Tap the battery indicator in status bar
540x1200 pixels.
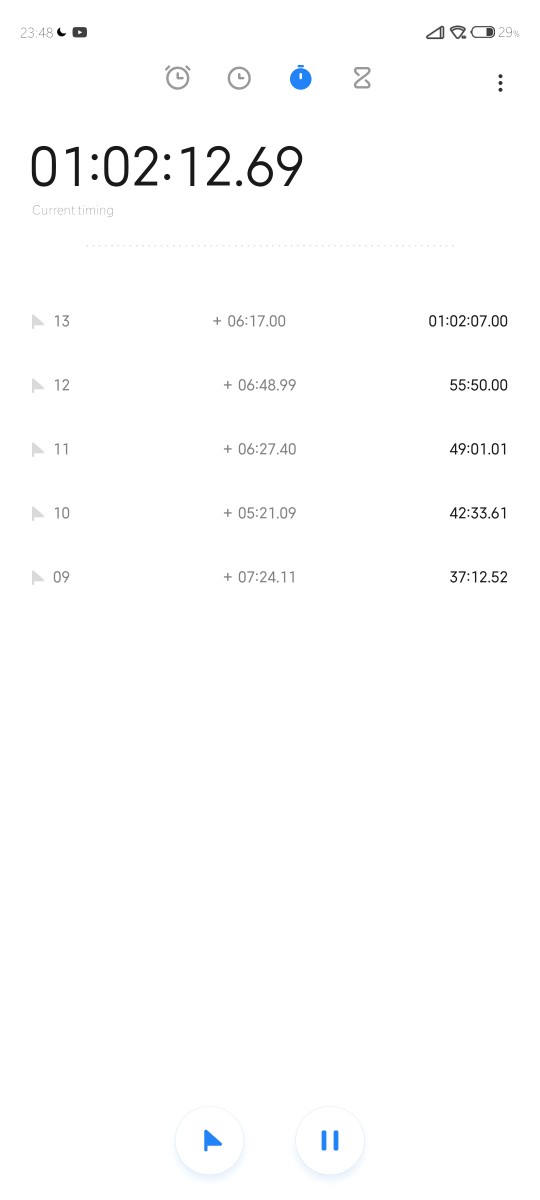(483, 32)
